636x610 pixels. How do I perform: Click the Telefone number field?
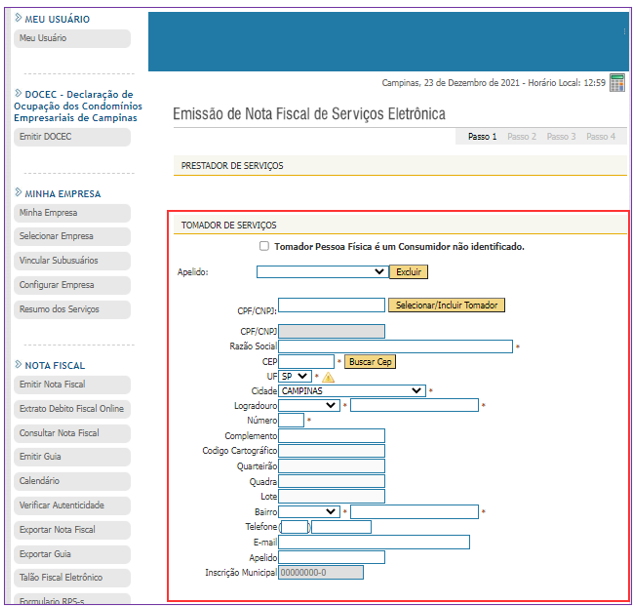(x=341, y=527)
